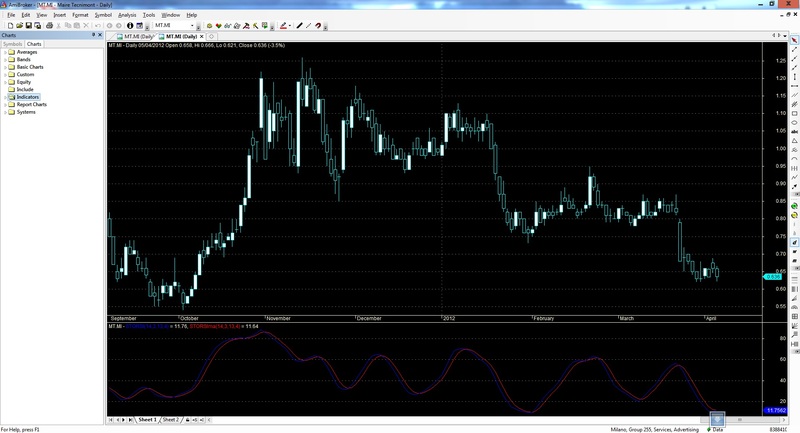The width and height of the screenshot is (800, 433).
Task: Open the Help menu
Action: pyautogui.click(x=191, y=15)
